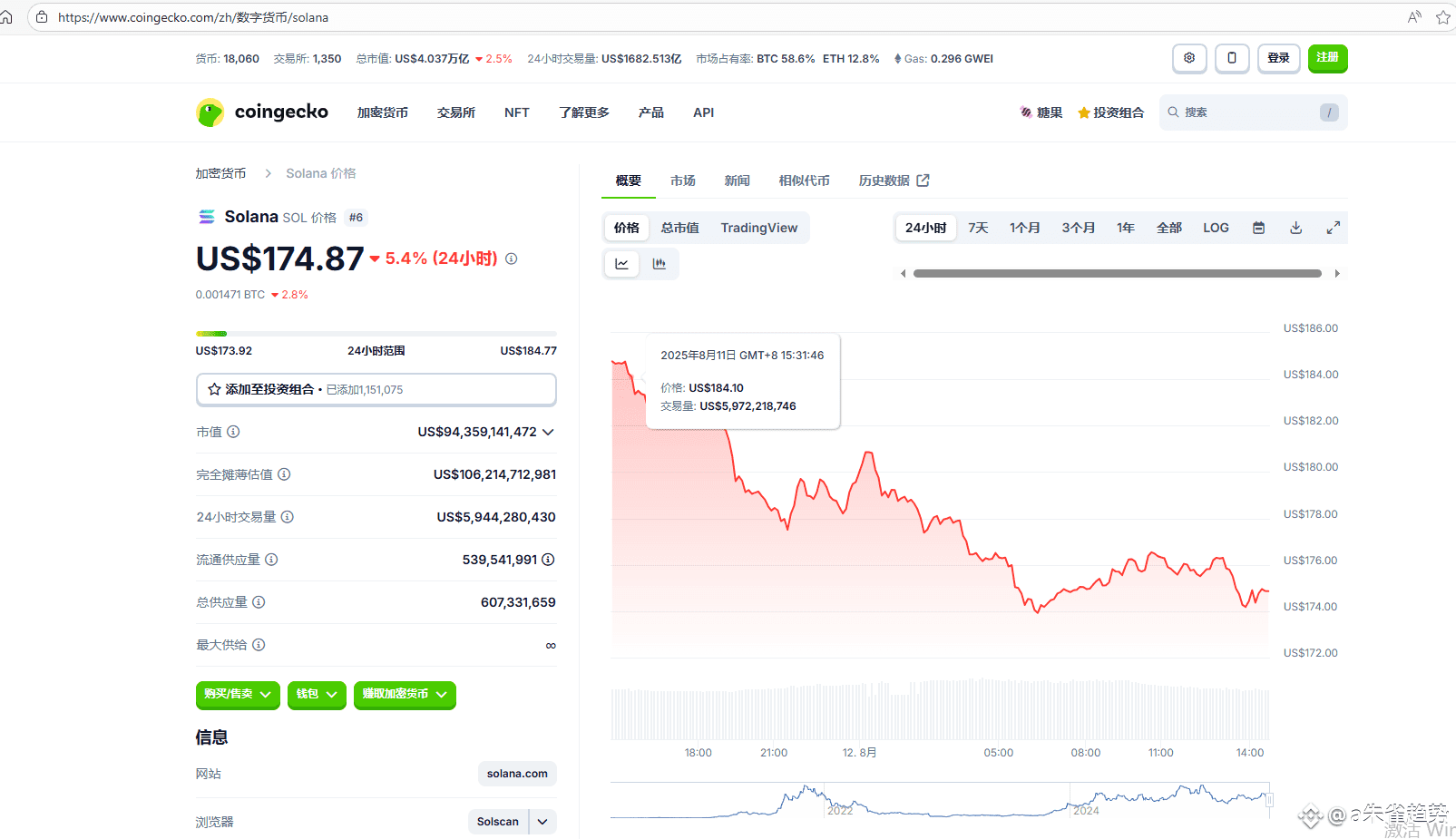Open 购买/售卖 dropdown
Image resolution: width=1456 pixels, height=839 pixels.
coord(238,694)
